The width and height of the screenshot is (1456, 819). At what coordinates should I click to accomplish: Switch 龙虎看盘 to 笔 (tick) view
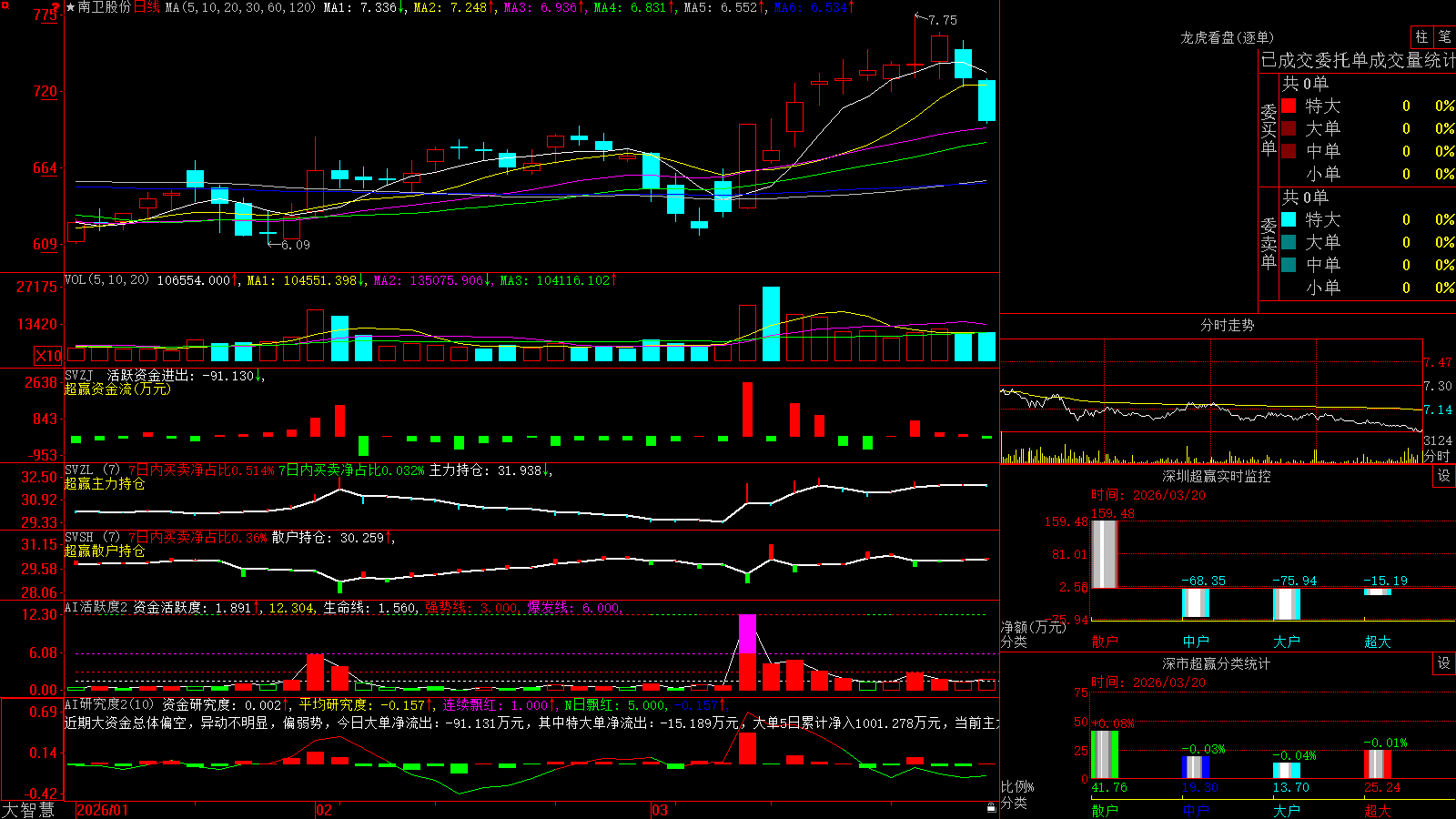click(x=1444, y=36)
